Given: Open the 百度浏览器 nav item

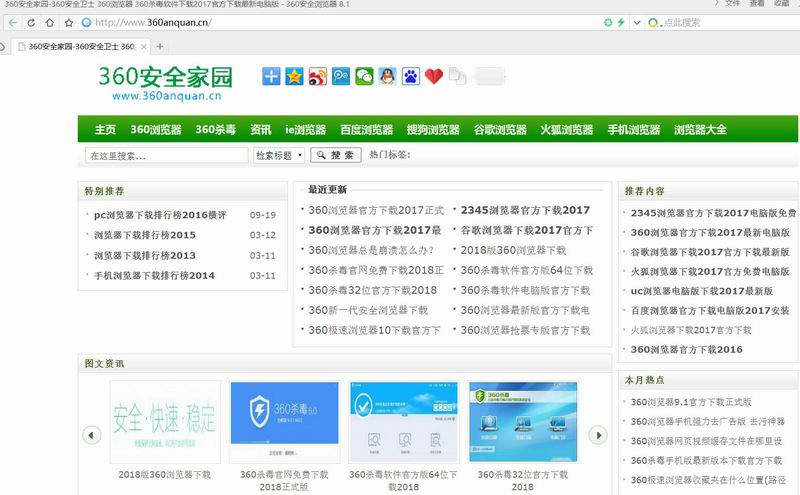Looking at the screenshot, I should (366, 130).
